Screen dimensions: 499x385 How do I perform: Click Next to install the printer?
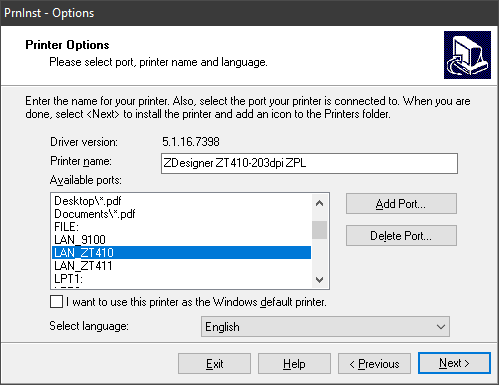[454, 363]
